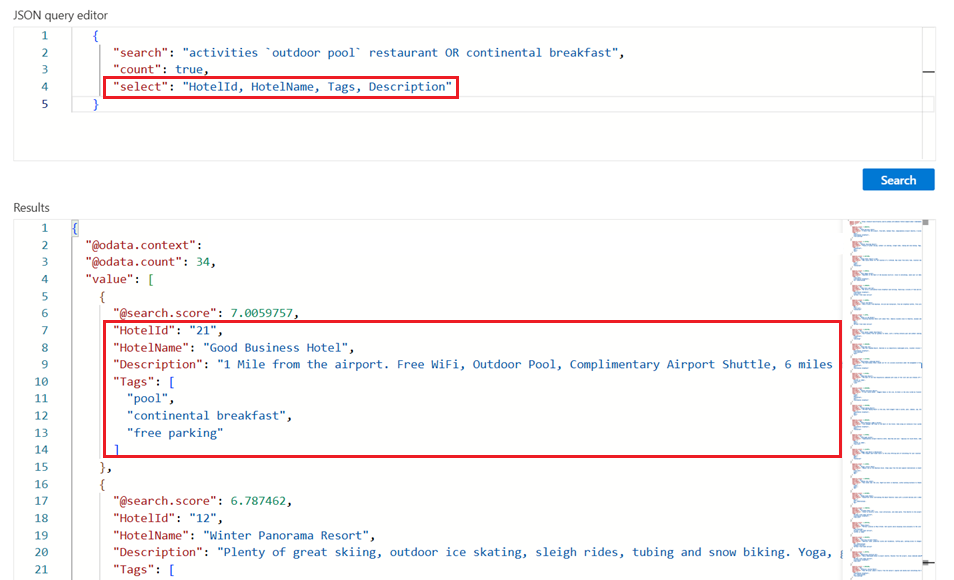The width and height of the screenshot is (954, 580).
Task: Click the select fields string "HotelId, HotelName, Tags, Description"
Action: [x=317, y=86]
